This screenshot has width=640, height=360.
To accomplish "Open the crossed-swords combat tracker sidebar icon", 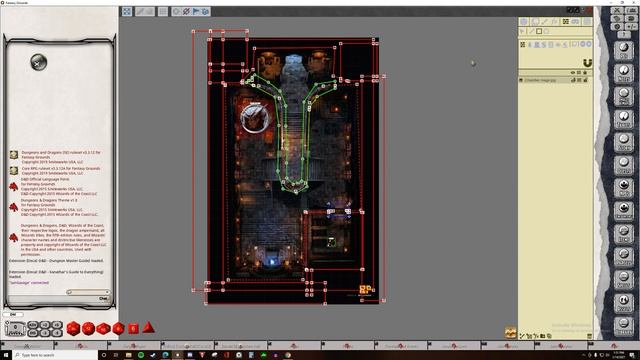I will point(617,11).
